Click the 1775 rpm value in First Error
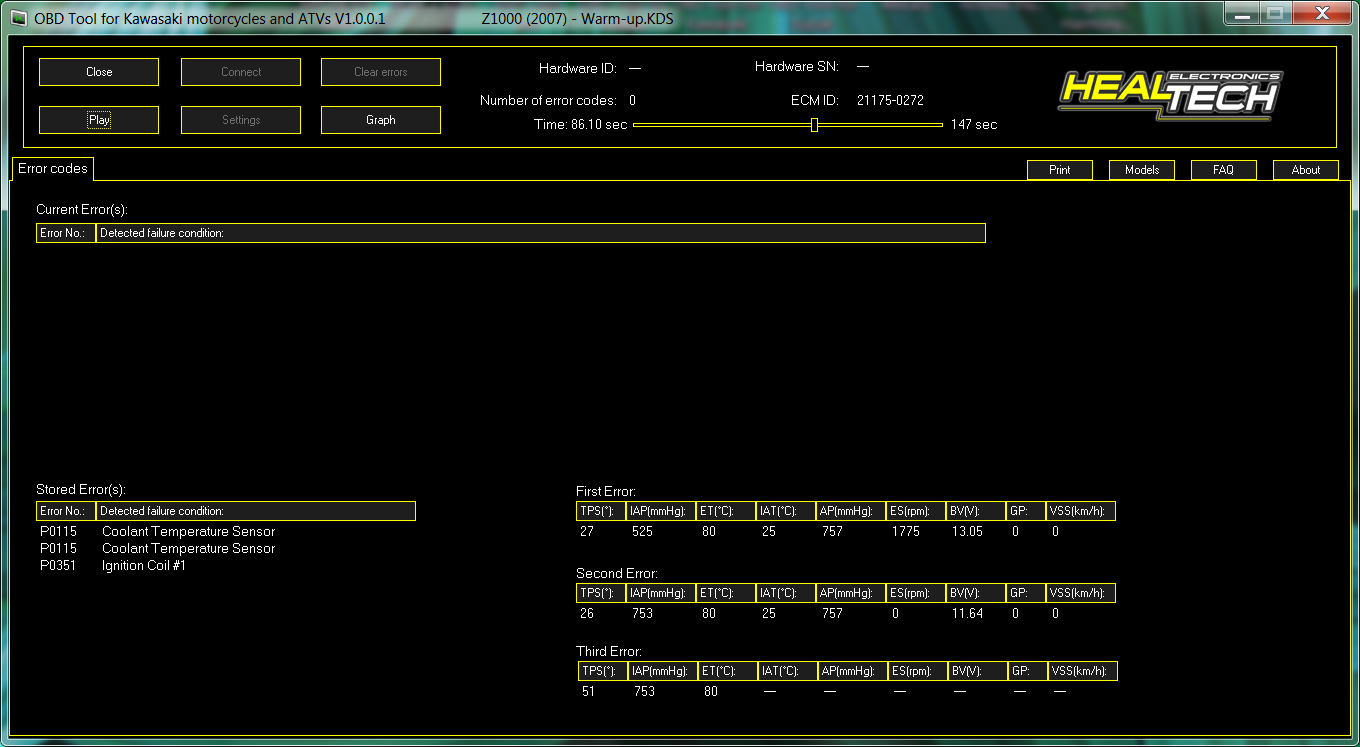 pos(906,532)
